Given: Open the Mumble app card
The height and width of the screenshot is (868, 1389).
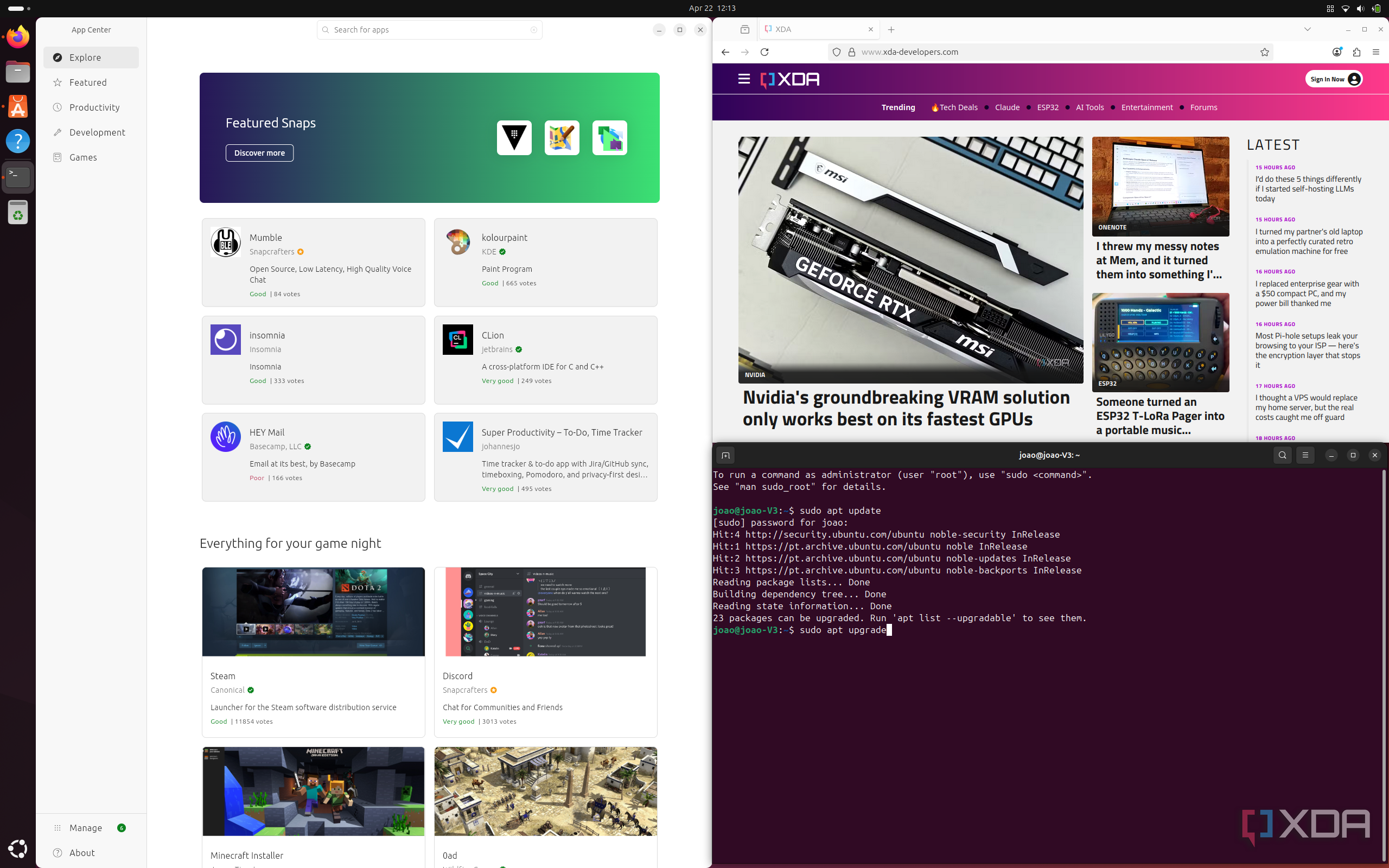Looking at the screenshot, I should point(314,263).
